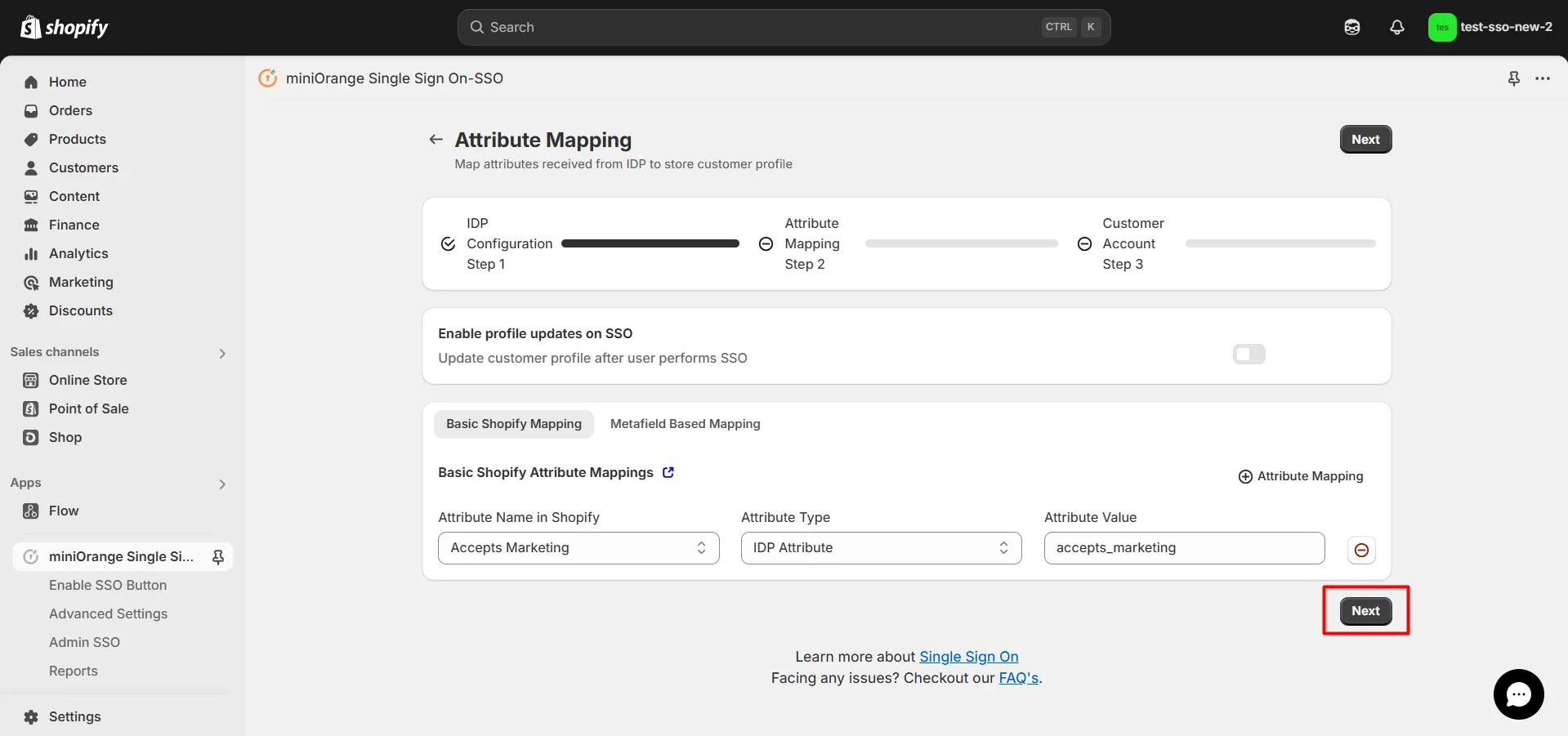Open Reports submenu
Image resolution: width=1568 pixels, height=736 pixels.
pos(74,671)
